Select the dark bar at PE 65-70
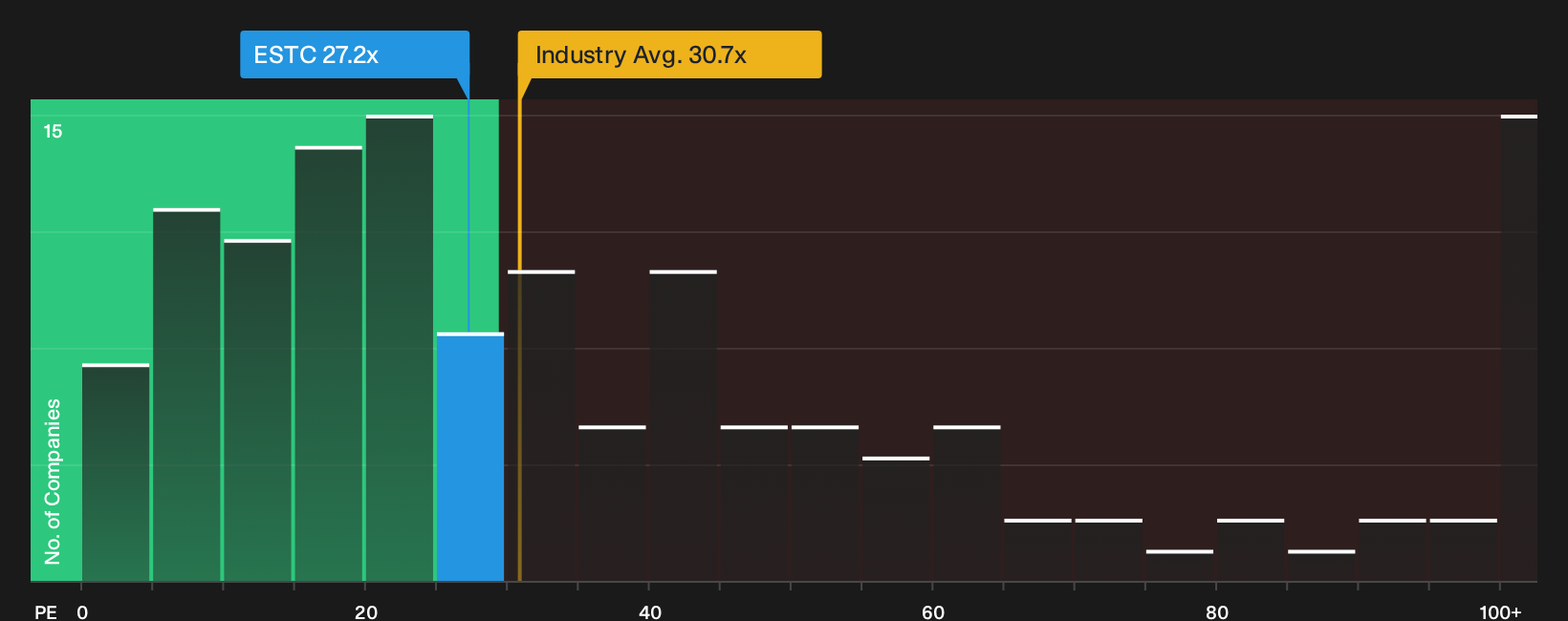Image resolution: width=1568 pixels, height=621 pixels. (1038, 550)
